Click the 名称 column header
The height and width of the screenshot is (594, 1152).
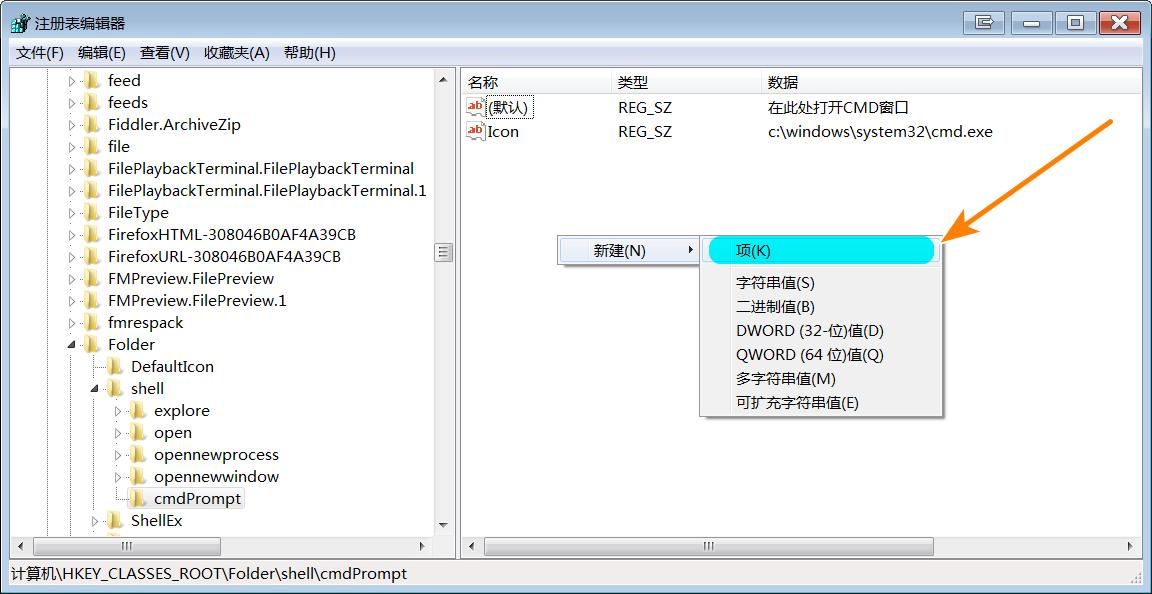(x=535, y=81)
